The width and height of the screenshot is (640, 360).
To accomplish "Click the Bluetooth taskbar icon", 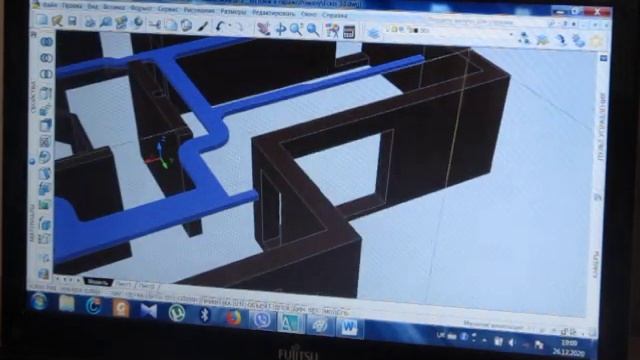I will 204,315.
